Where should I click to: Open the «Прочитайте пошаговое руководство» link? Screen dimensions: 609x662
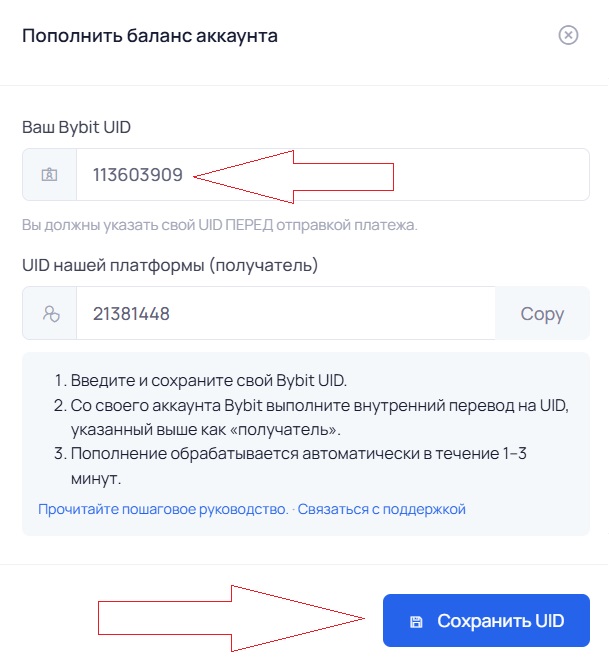tap(163, 509)
